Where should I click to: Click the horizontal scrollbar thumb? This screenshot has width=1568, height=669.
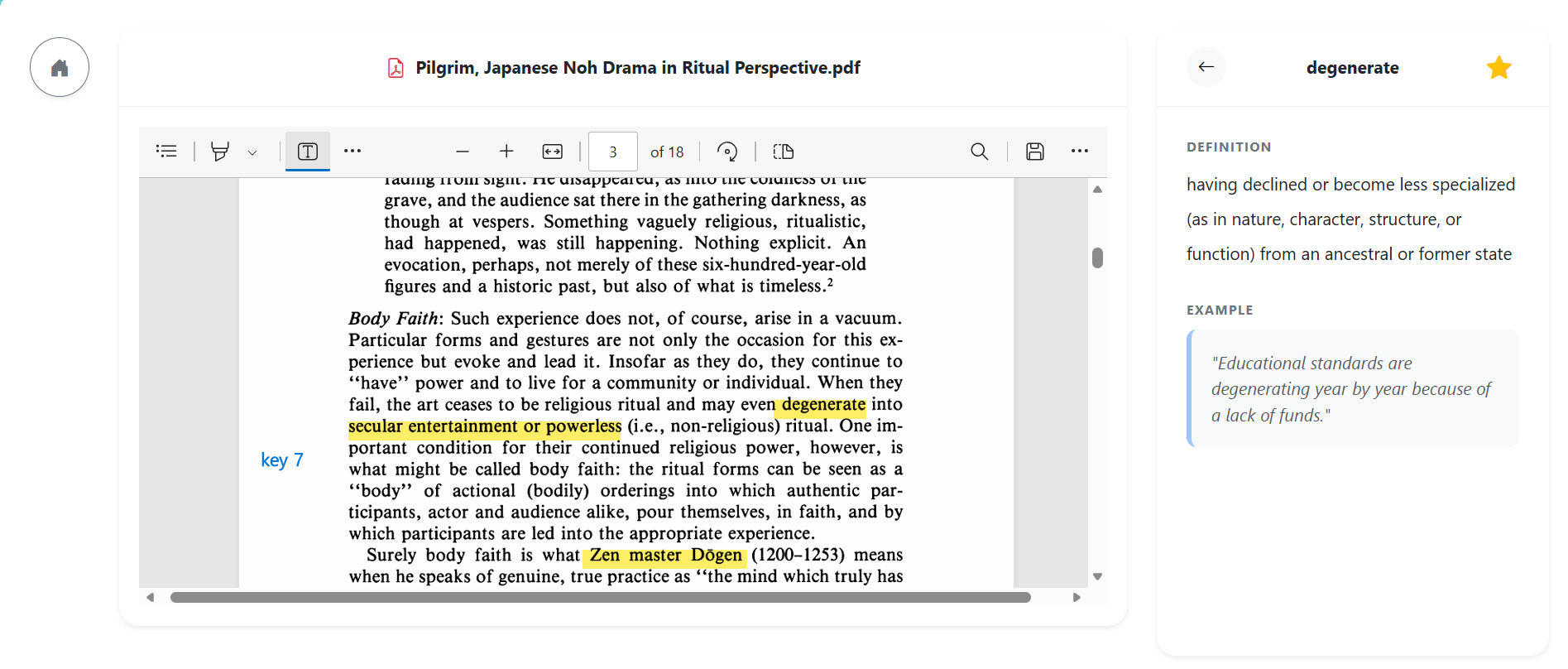pos(601,597)
